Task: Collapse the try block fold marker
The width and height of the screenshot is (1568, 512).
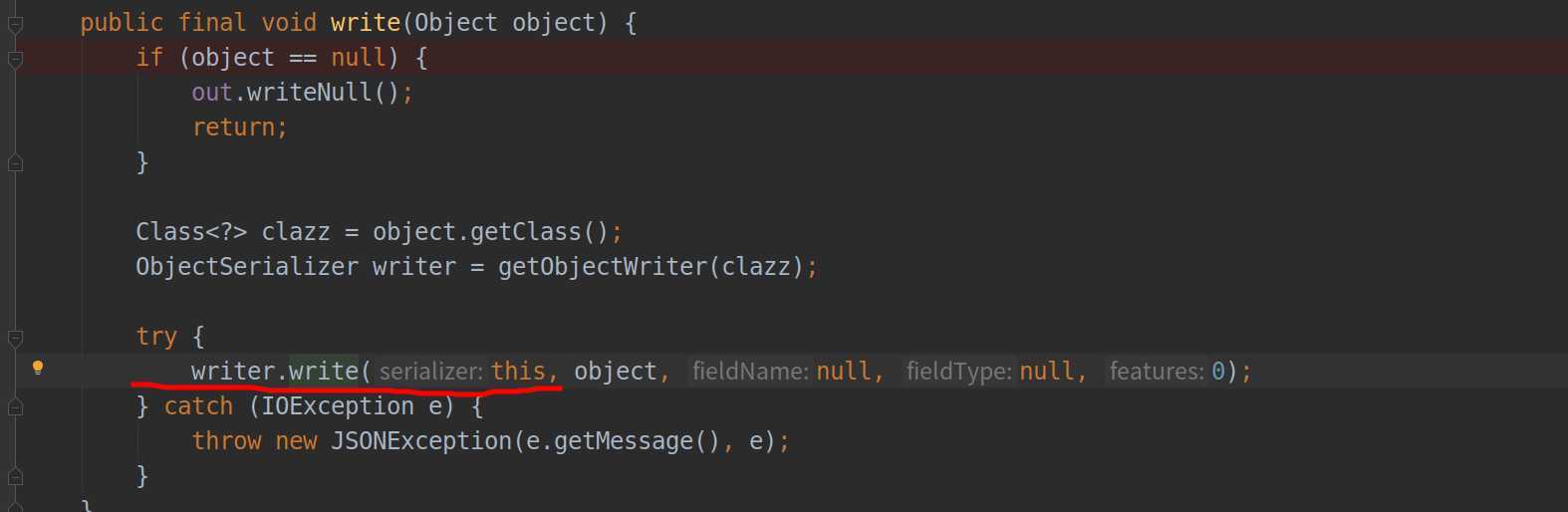Action: pos(15,338)
